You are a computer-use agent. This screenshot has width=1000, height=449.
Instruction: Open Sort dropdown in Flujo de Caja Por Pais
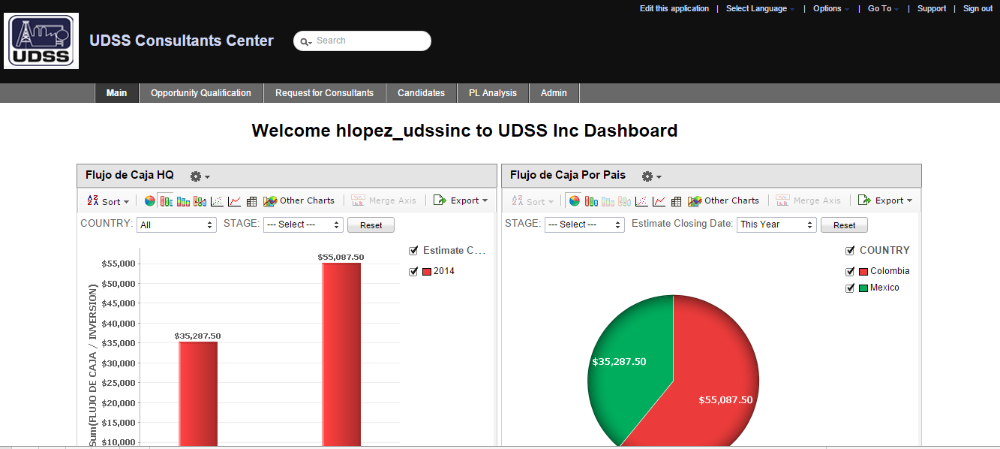click(533, 201)
